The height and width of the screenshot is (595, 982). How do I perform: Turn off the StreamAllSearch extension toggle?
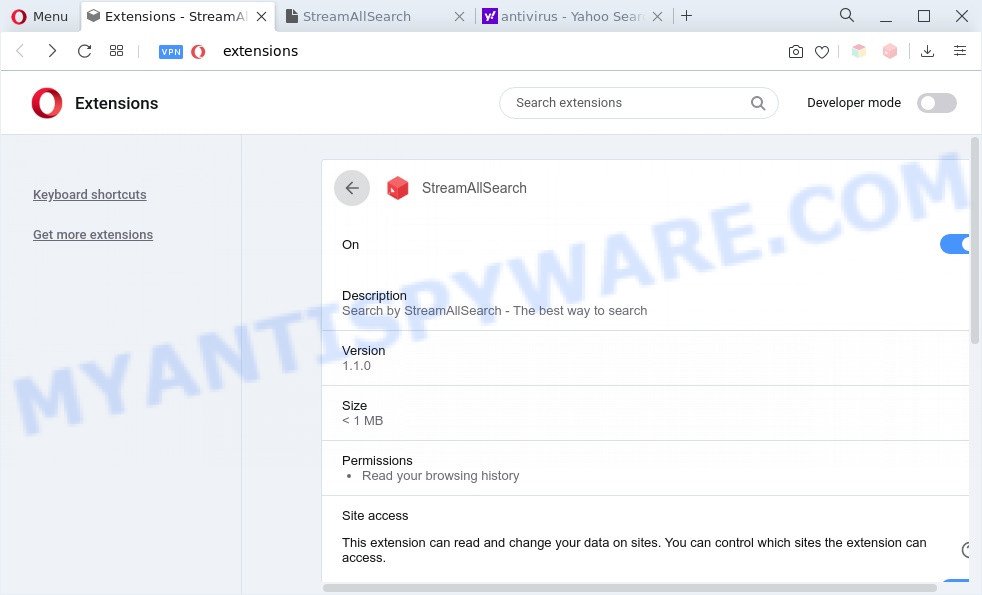click(954, 244)
